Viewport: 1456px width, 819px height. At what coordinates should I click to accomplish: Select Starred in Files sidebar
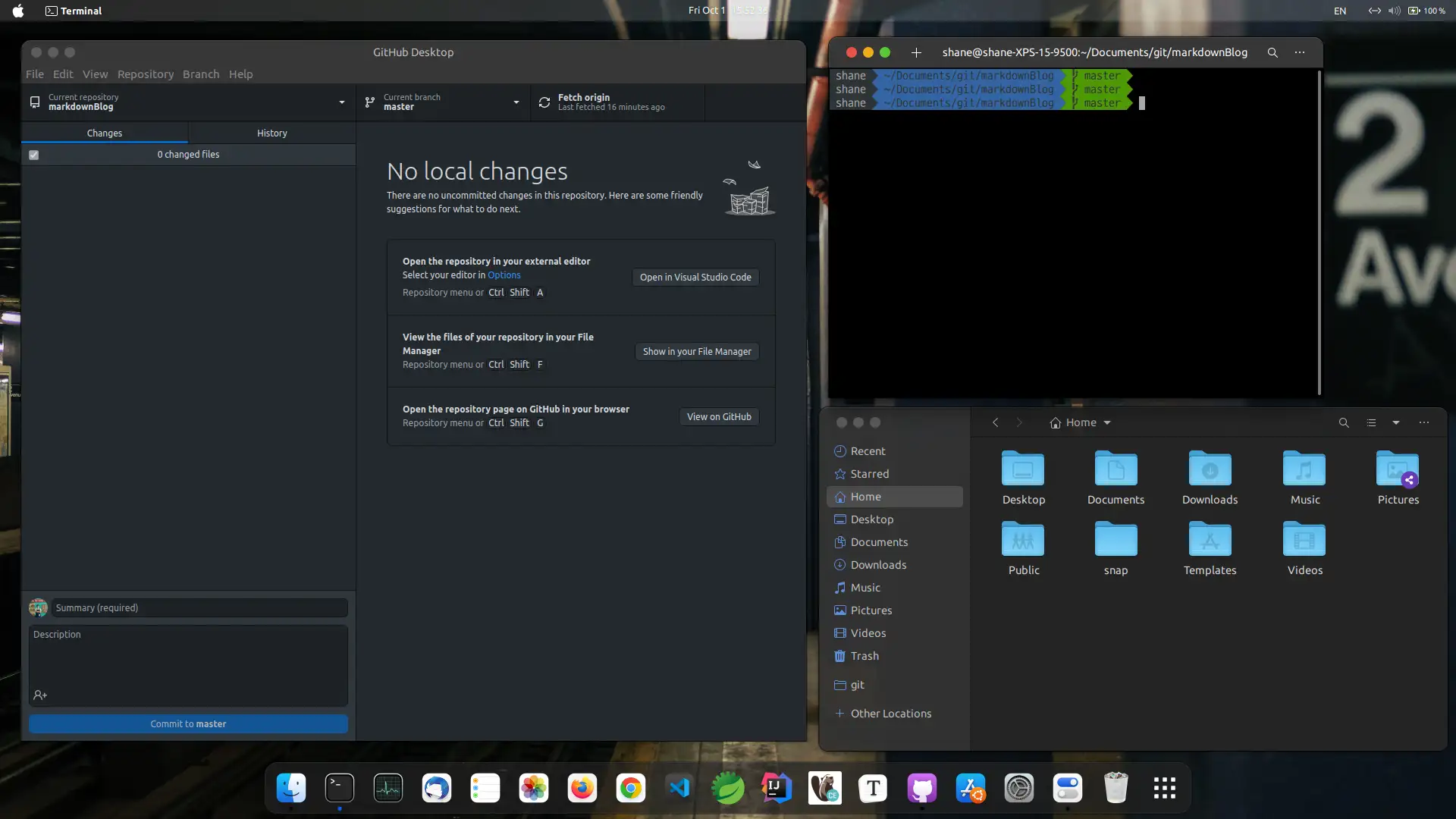(x=870, y=474)
